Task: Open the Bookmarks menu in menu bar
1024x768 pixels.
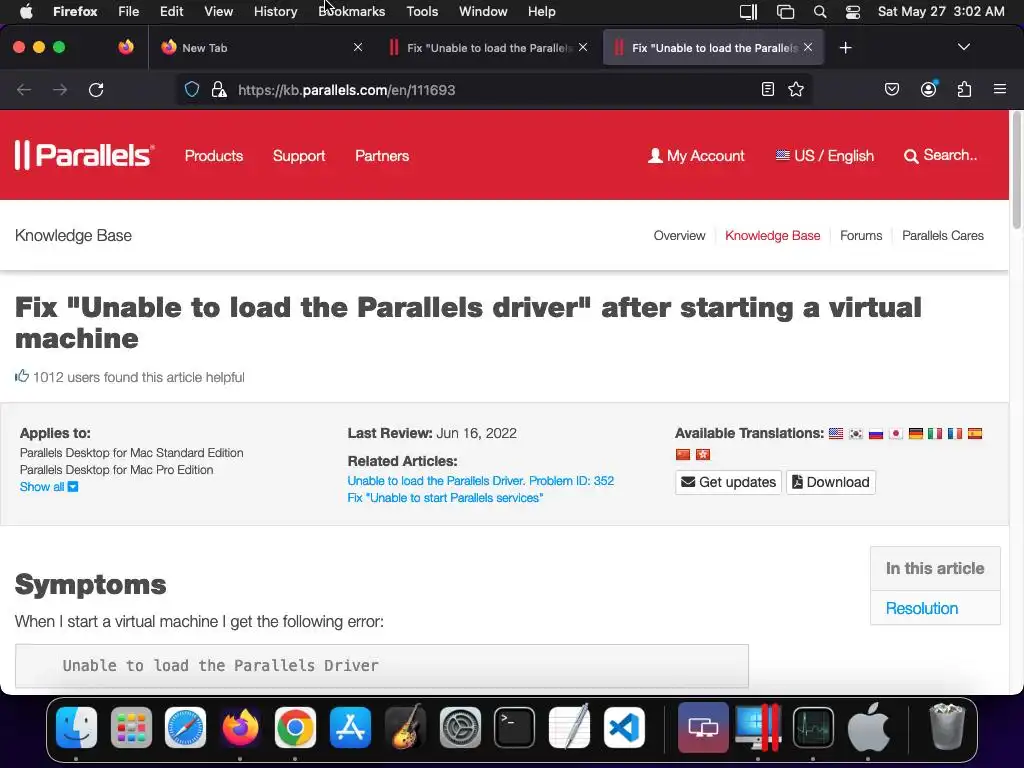Action: [x=351, y=12]
